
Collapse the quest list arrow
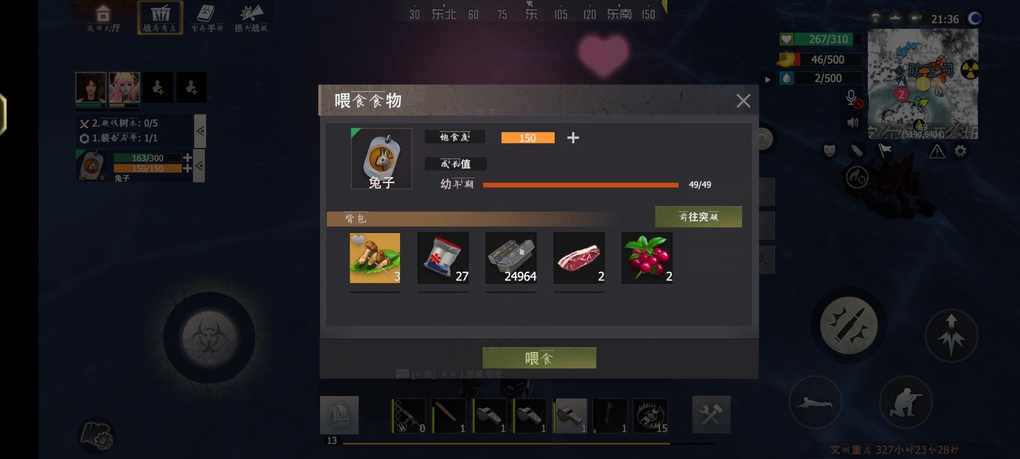[200, 131]
